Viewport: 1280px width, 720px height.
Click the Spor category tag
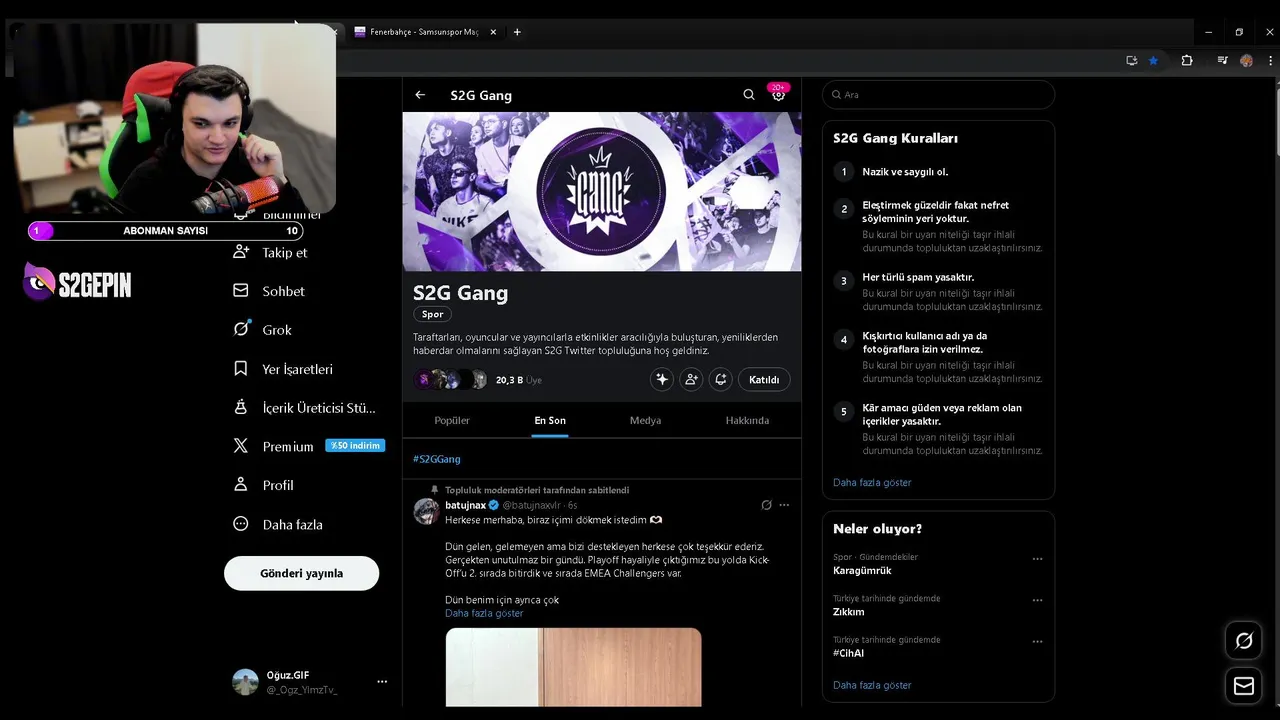pos(432,314)
